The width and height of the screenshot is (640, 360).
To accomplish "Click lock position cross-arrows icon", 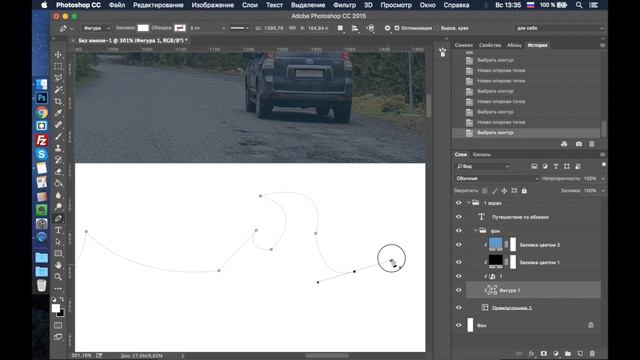I will [x=504, y=191].
